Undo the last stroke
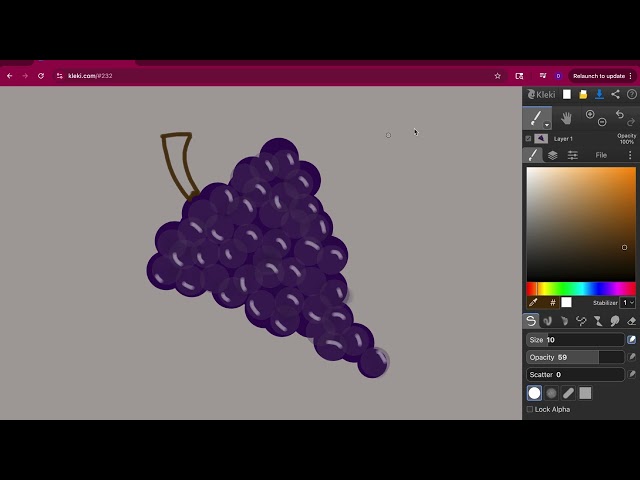The image size is (640, 480). (620, 114)
